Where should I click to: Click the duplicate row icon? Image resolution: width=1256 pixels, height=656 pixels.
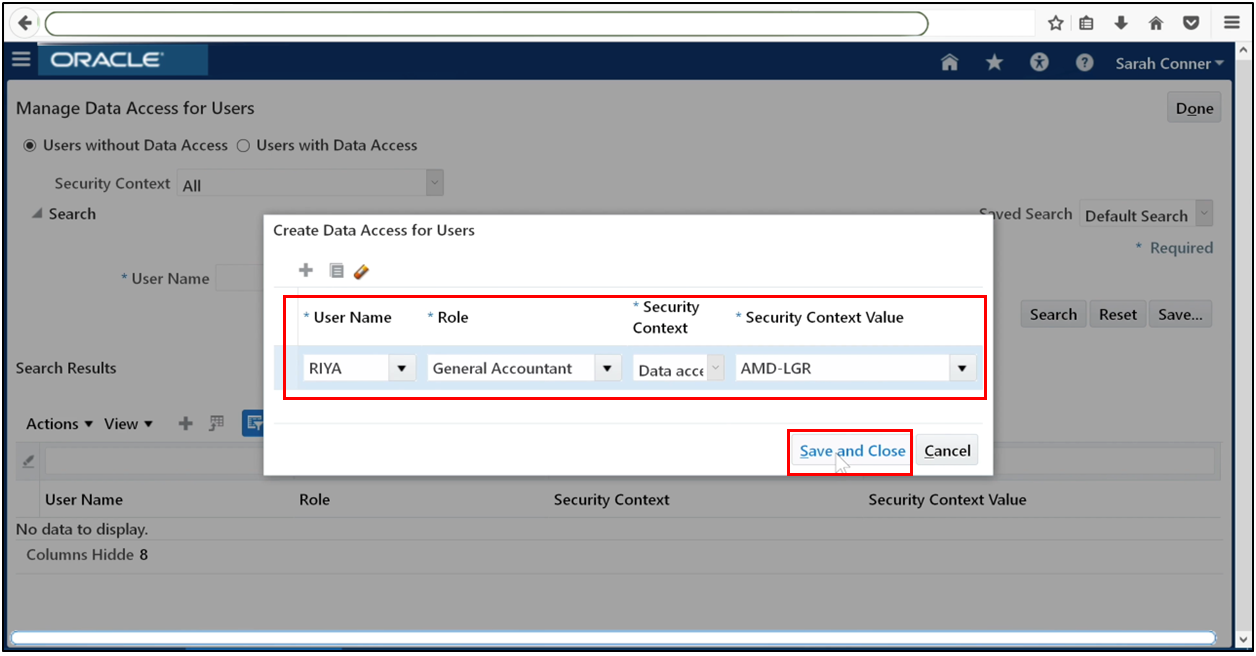coord(335,270)
